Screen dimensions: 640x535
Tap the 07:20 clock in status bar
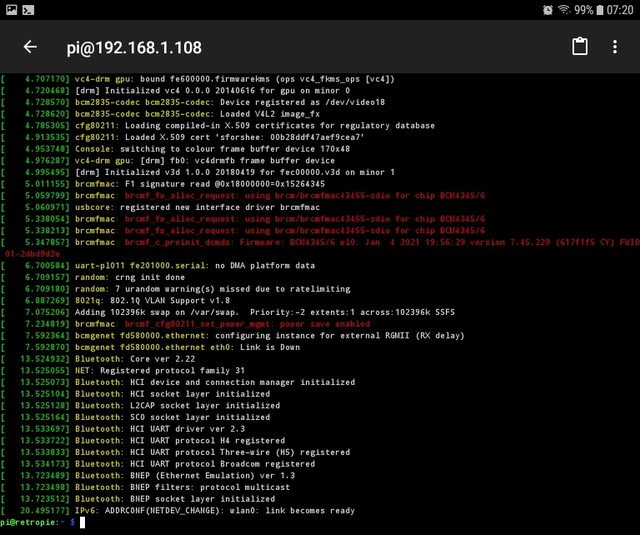[620, 10]
